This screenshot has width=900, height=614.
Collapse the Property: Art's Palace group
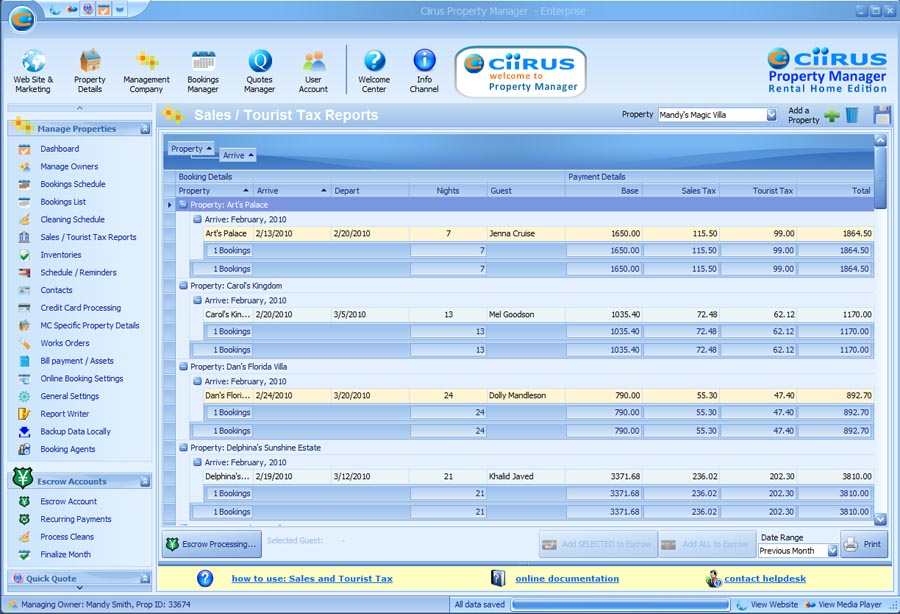(183, 204)
